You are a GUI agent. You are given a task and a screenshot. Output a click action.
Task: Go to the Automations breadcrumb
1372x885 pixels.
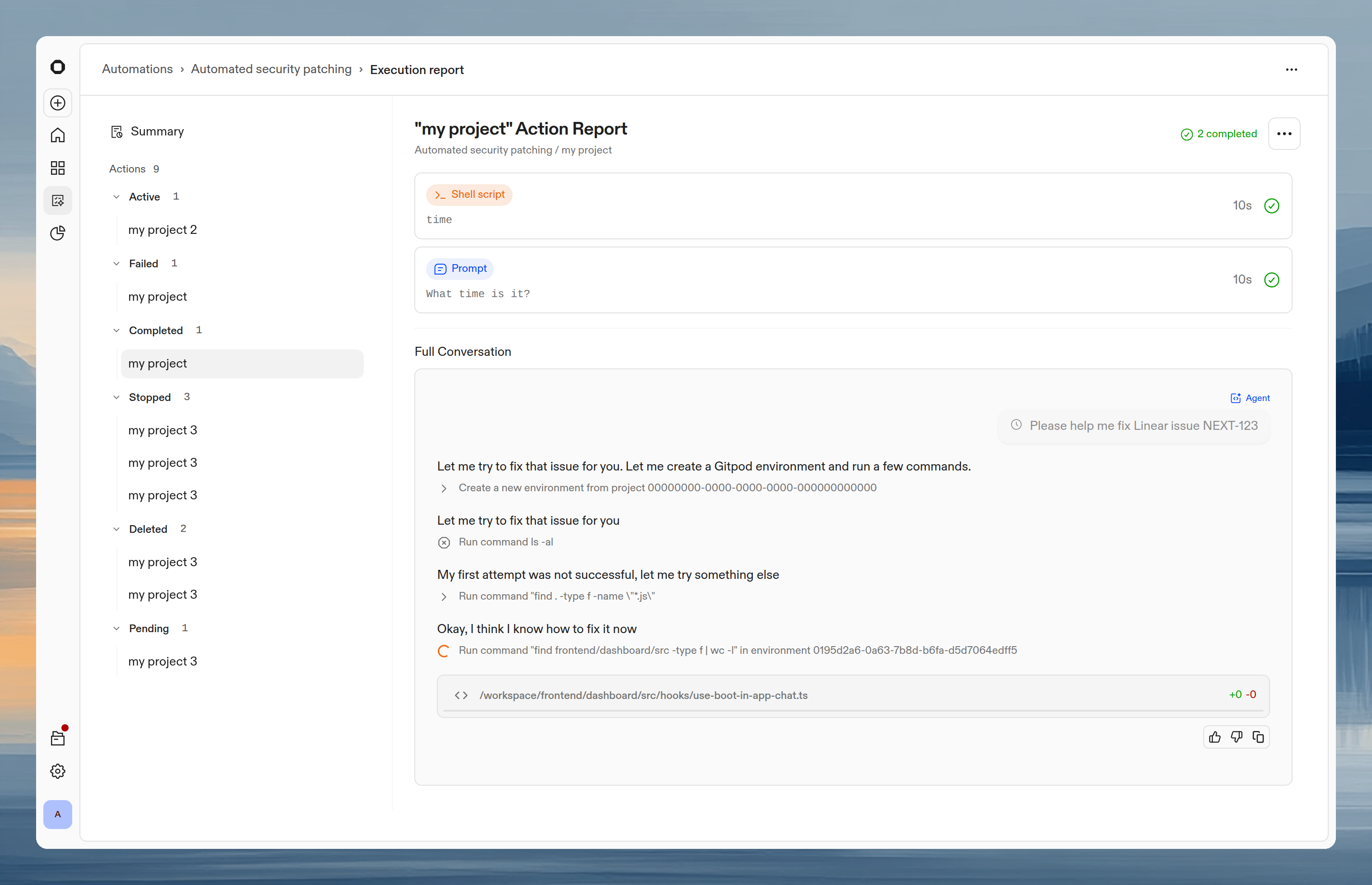coord(137,69)
